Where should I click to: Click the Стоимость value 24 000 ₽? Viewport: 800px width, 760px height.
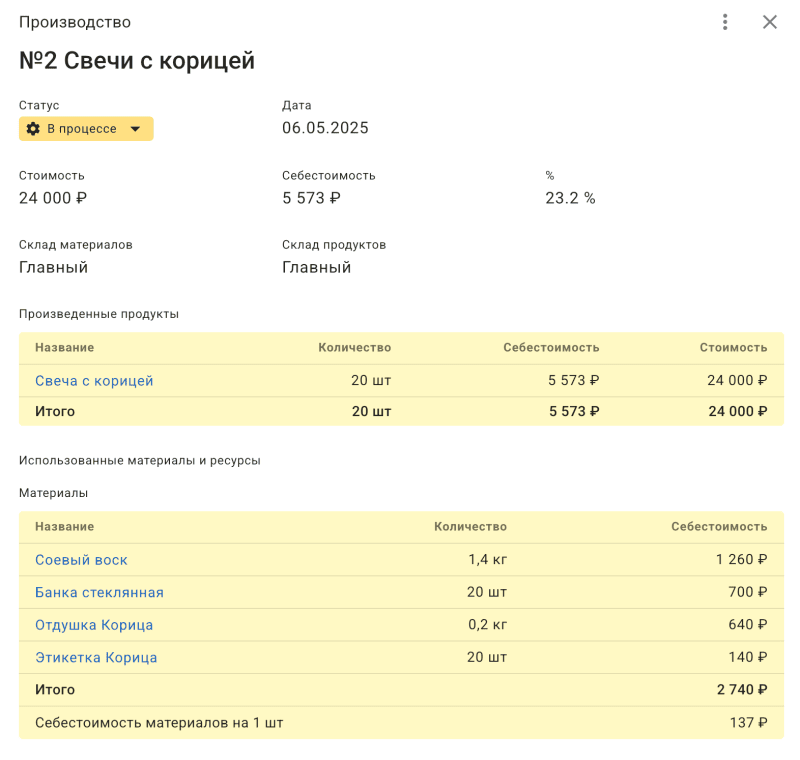(x=50, y=197)
